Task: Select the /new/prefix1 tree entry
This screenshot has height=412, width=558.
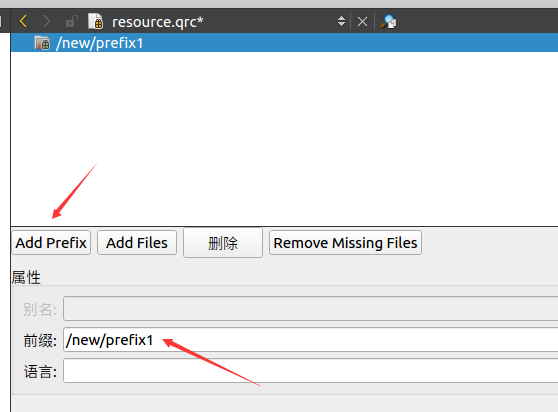Action: [x=284, y=43]
